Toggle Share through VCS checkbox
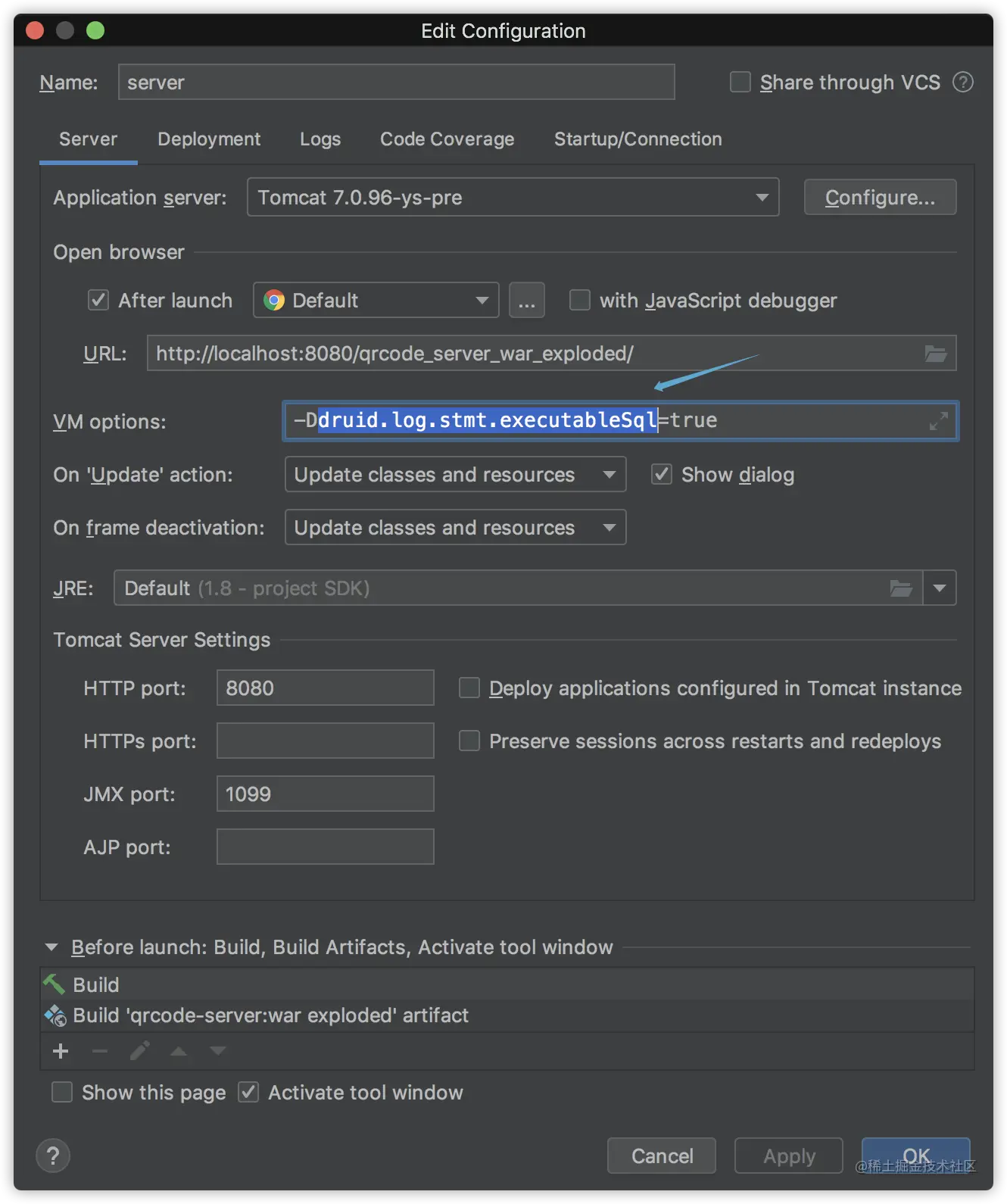This screenshot has width=1007, height=1204. (x=740, y=82)
